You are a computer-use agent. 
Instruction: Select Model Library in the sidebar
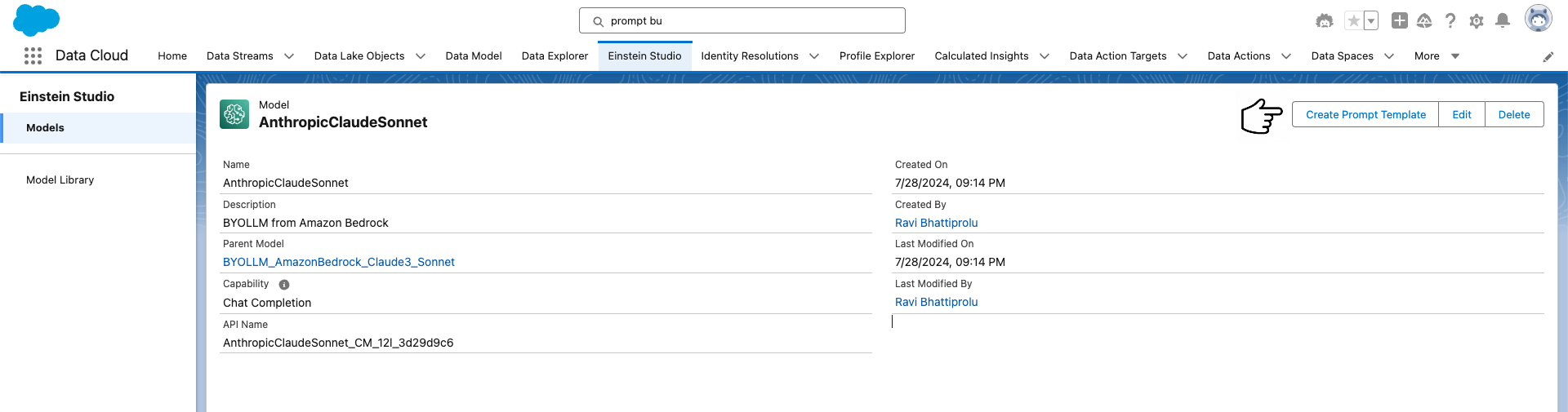pos(98,179)
